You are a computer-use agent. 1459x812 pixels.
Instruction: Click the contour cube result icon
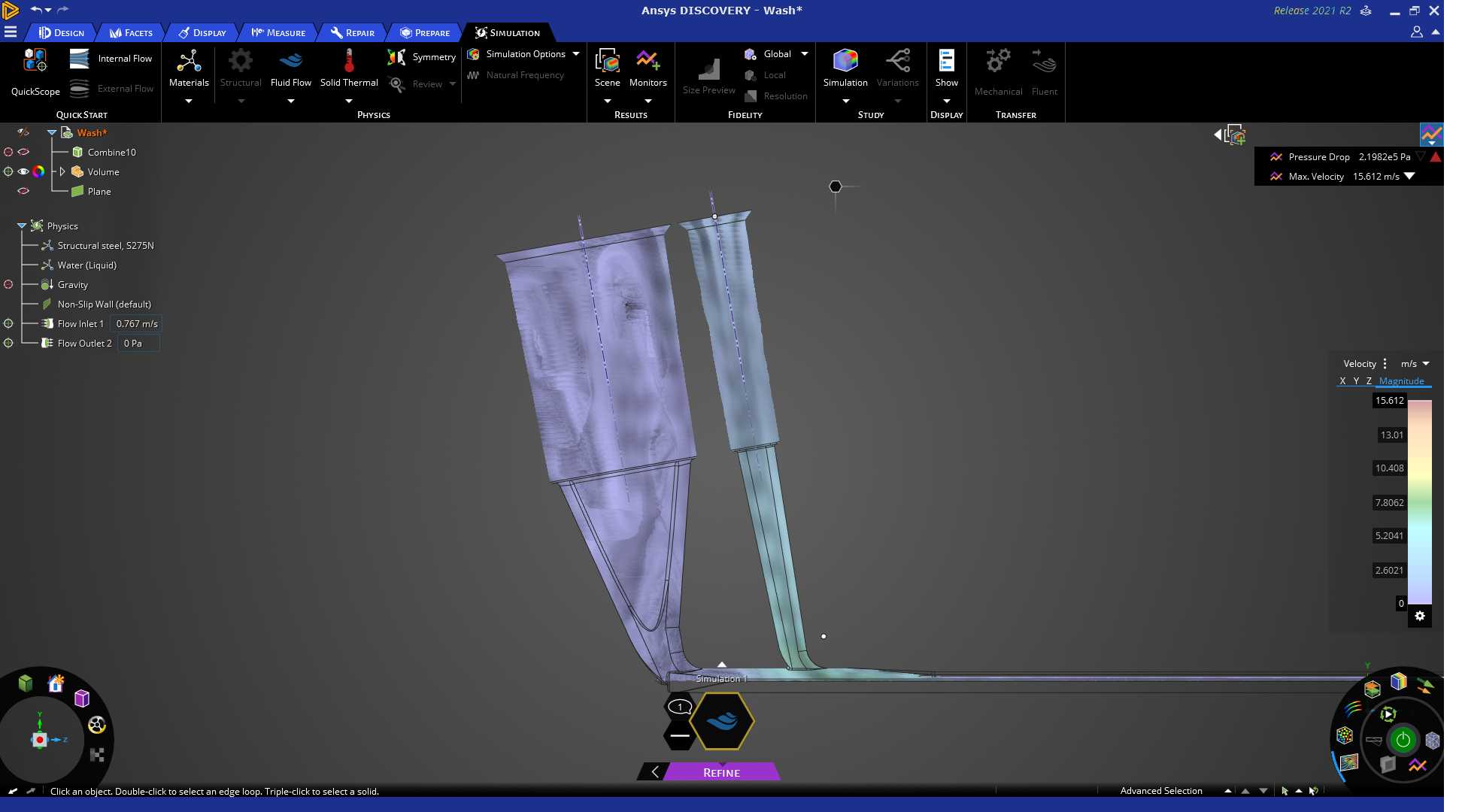(1398, 681)
